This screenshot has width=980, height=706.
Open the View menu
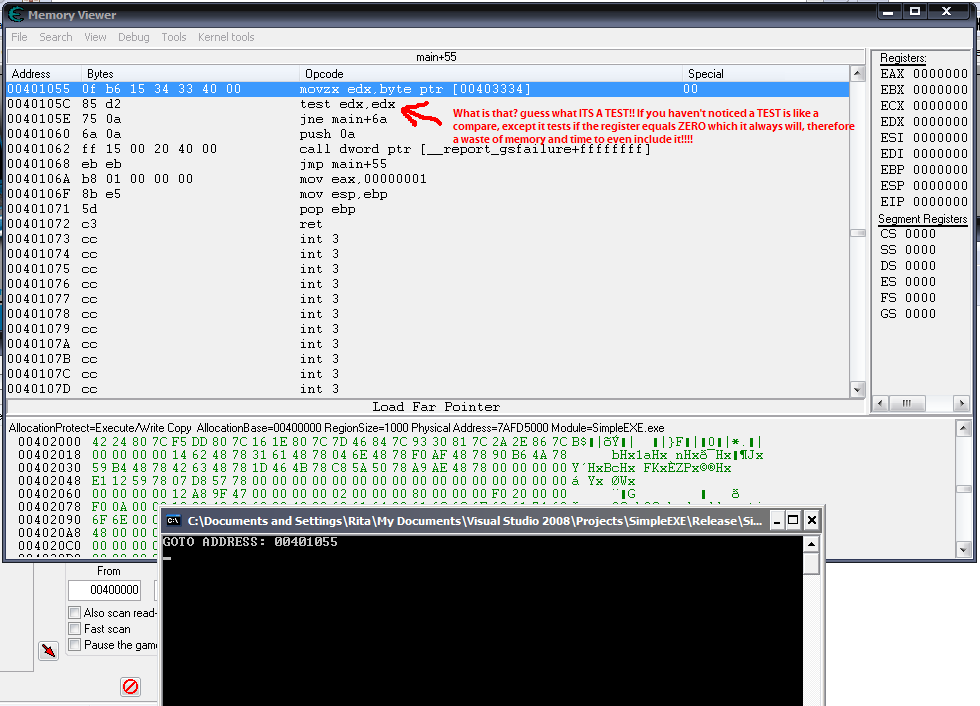95,37
